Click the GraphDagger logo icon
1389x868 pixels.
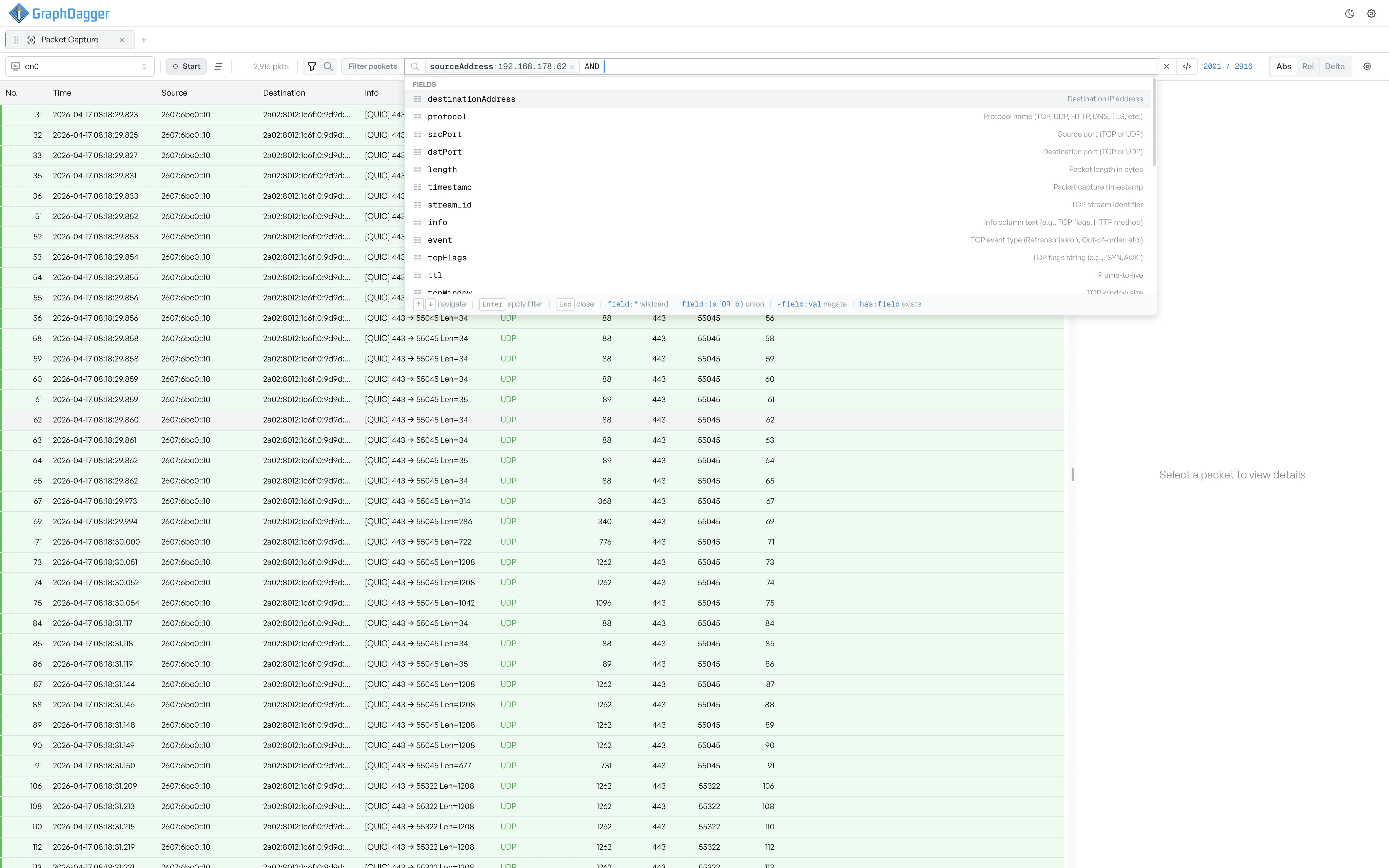[x=19, y=13]
